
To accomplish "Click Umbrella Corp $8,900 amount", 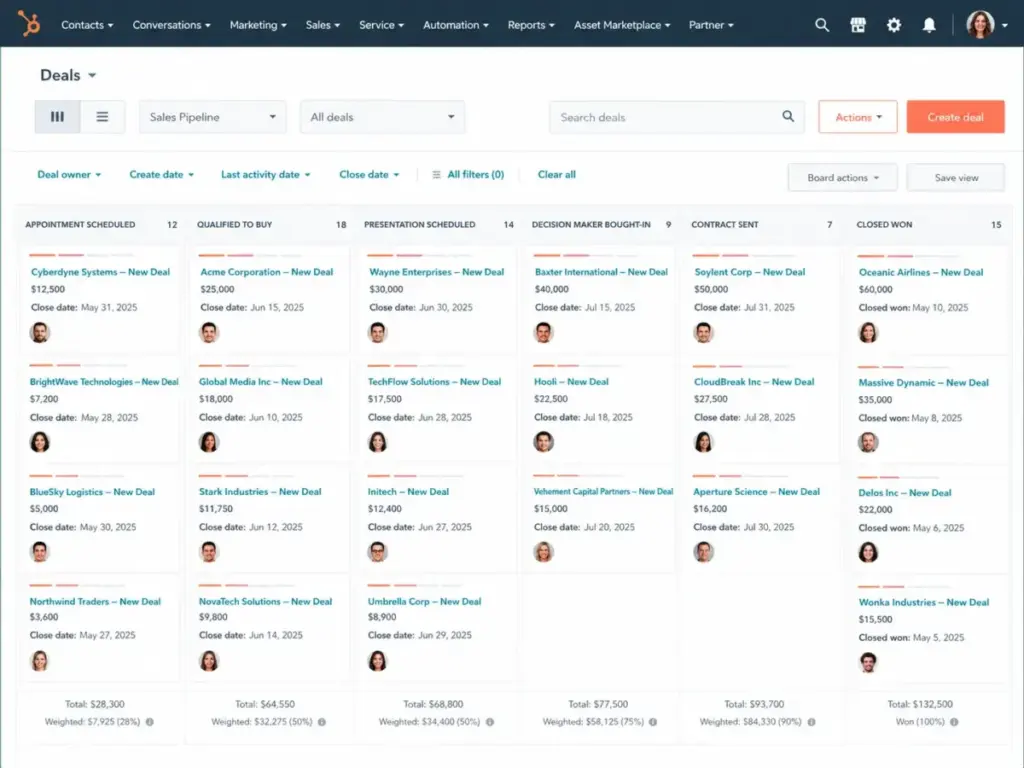I will pyautogui.click(x=382, y=616).
